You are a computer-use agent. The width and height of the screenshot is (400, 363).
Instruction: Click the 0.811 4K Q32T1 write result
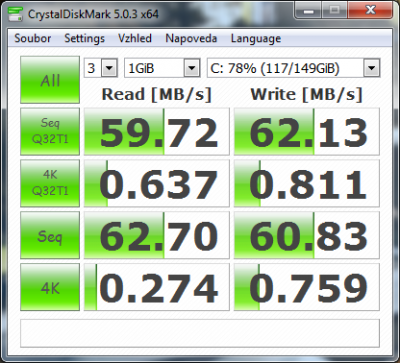pos(307,183)
